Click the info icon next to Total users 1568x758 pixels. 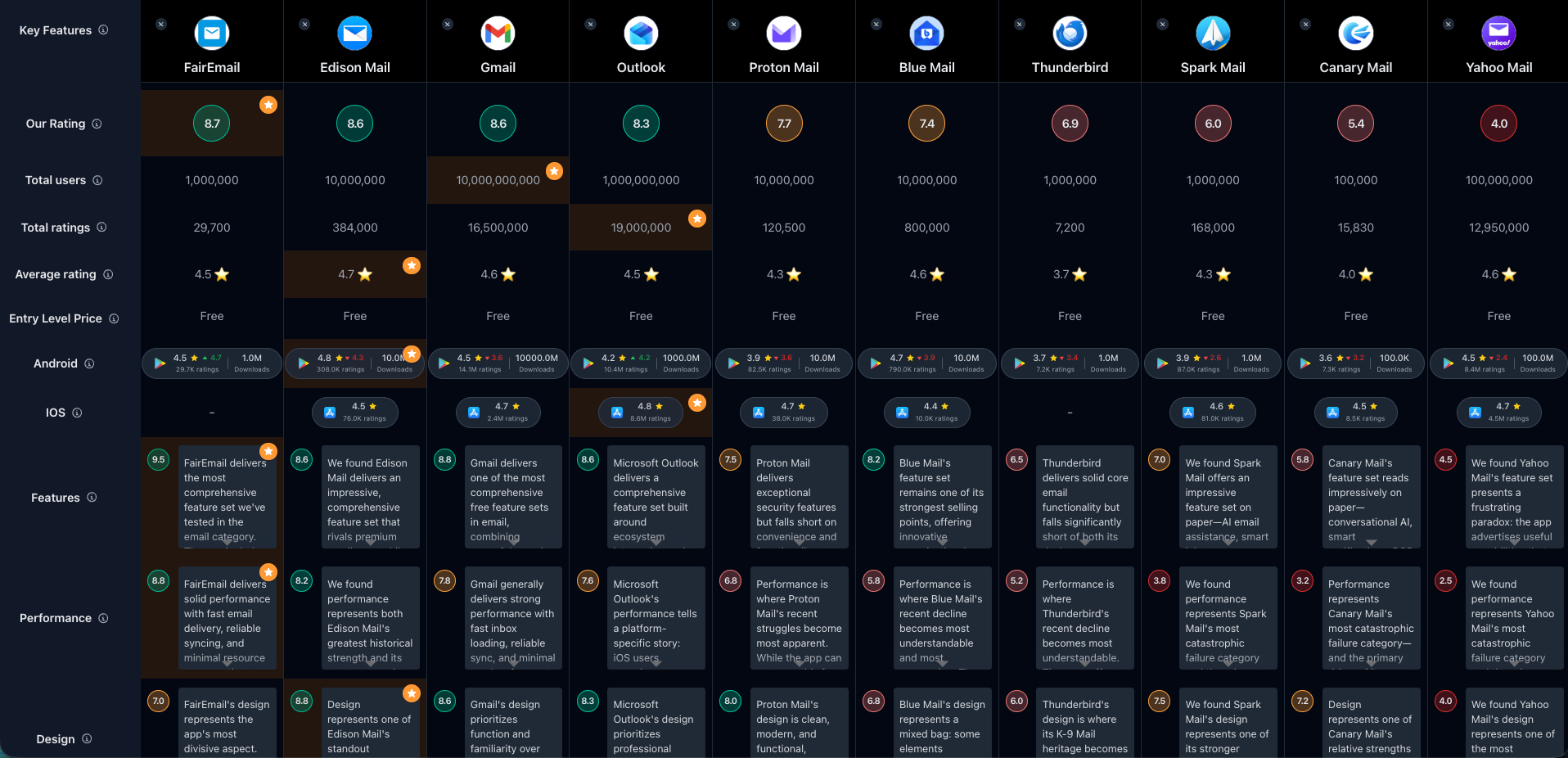pos(97,180)
